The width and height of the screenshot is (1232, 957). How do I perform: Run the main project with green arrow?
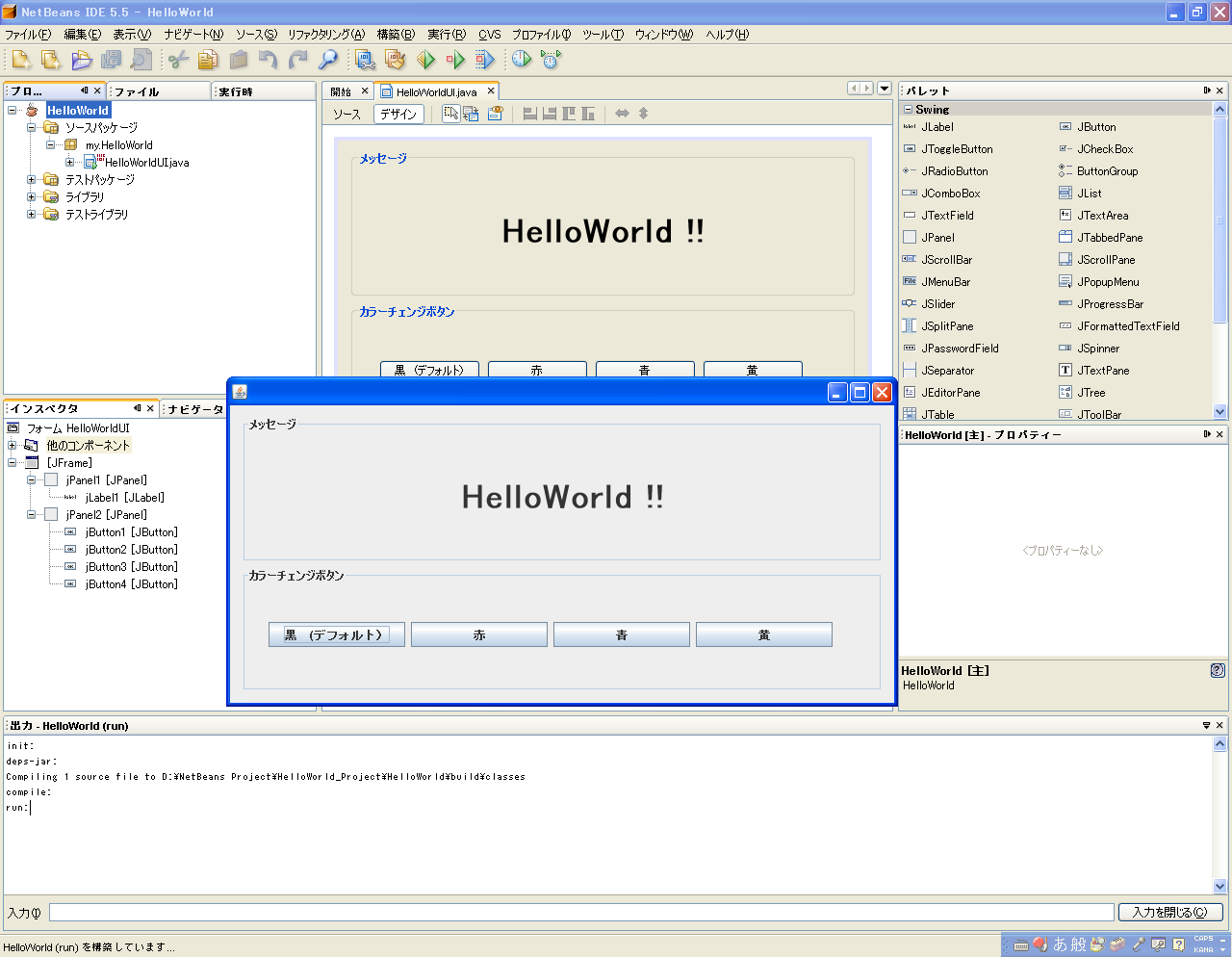point(425,60)
